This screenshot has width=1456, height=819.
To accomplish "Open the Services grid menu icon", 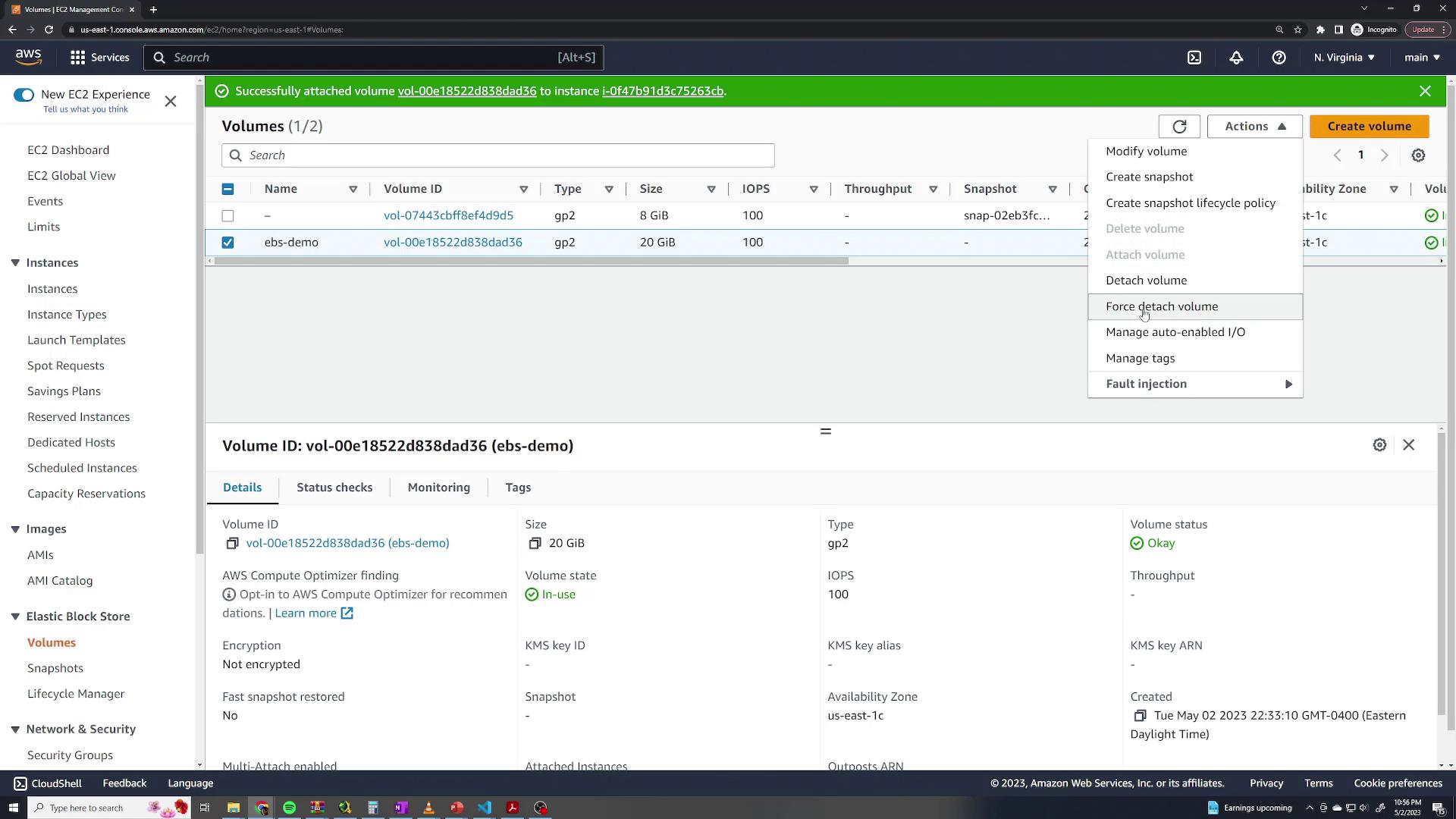I will point(77,58).
